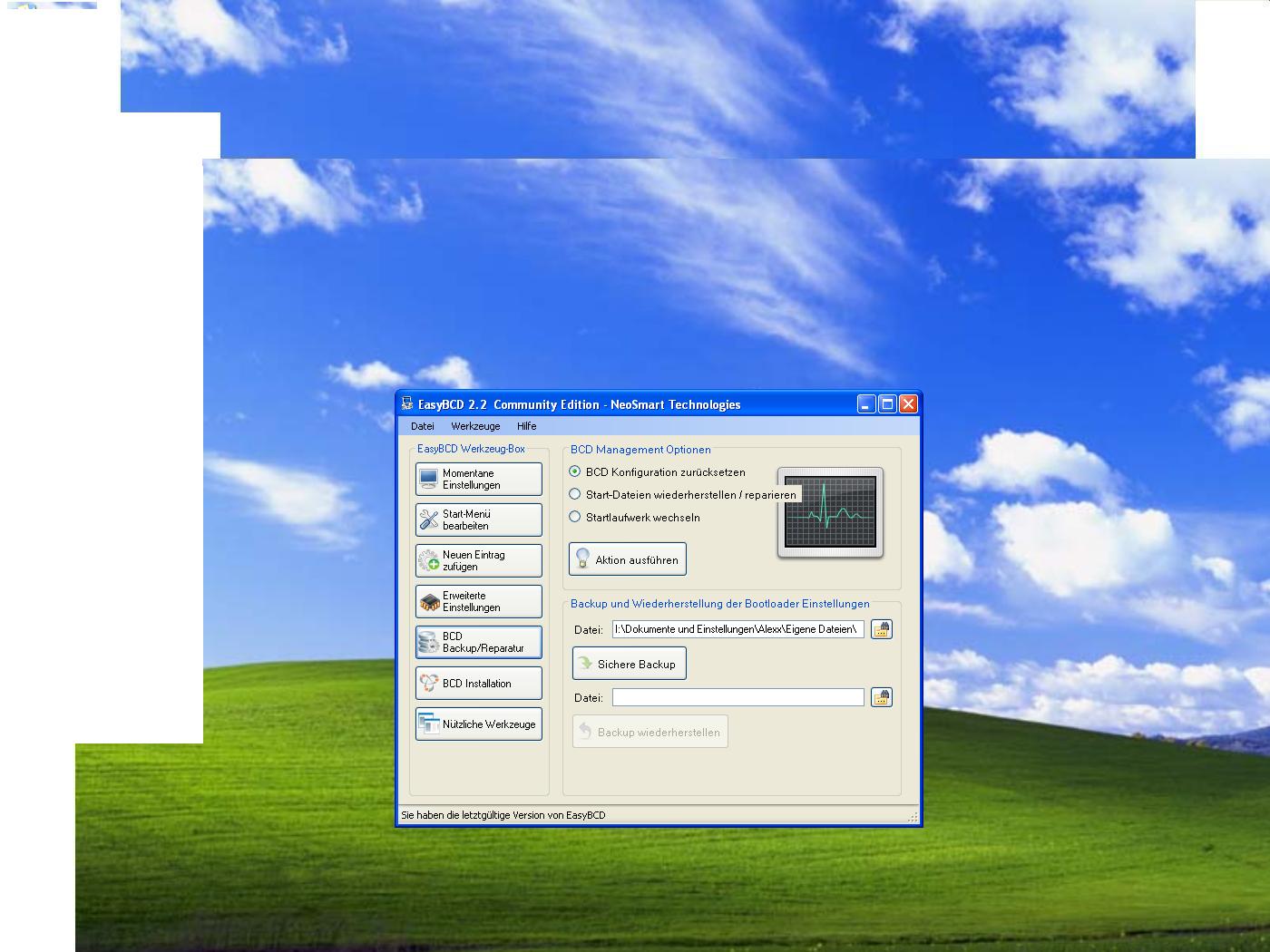Click the EasyBCD title bar application icon

pos(407,404)
